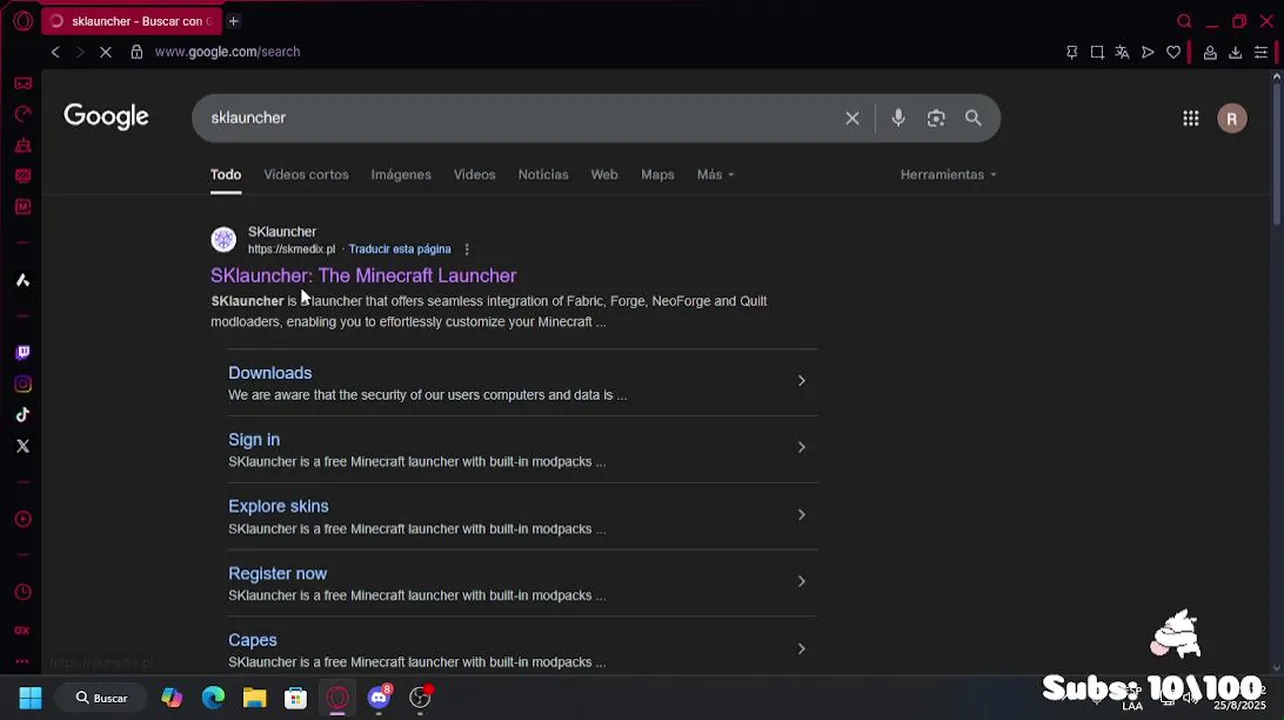Click the address bar URL www.google.com/search
The image size is (1284, 720).
point(227,52)
